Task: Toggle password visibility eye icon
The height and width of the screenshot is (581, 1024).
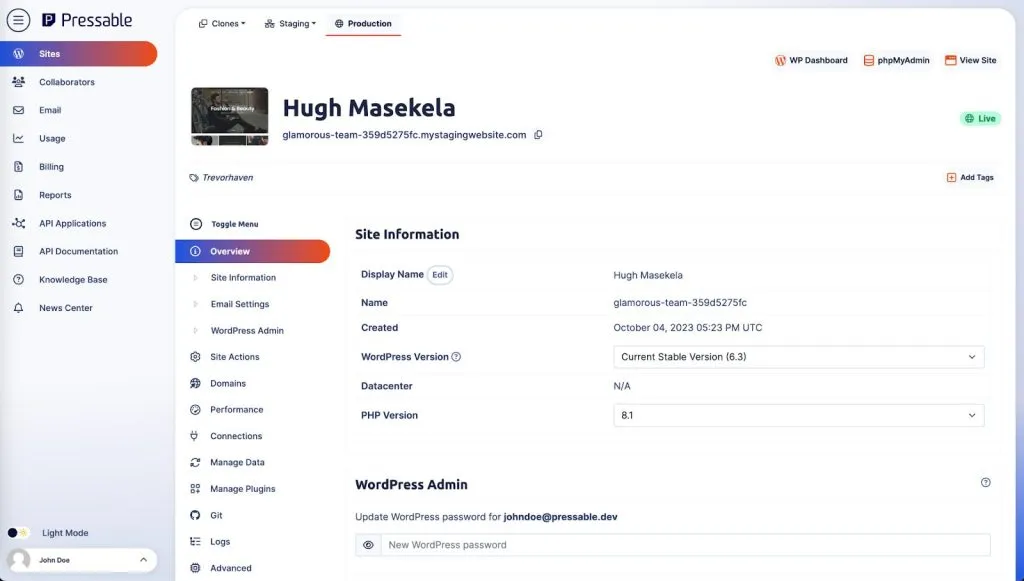Action: pos(368,545)
